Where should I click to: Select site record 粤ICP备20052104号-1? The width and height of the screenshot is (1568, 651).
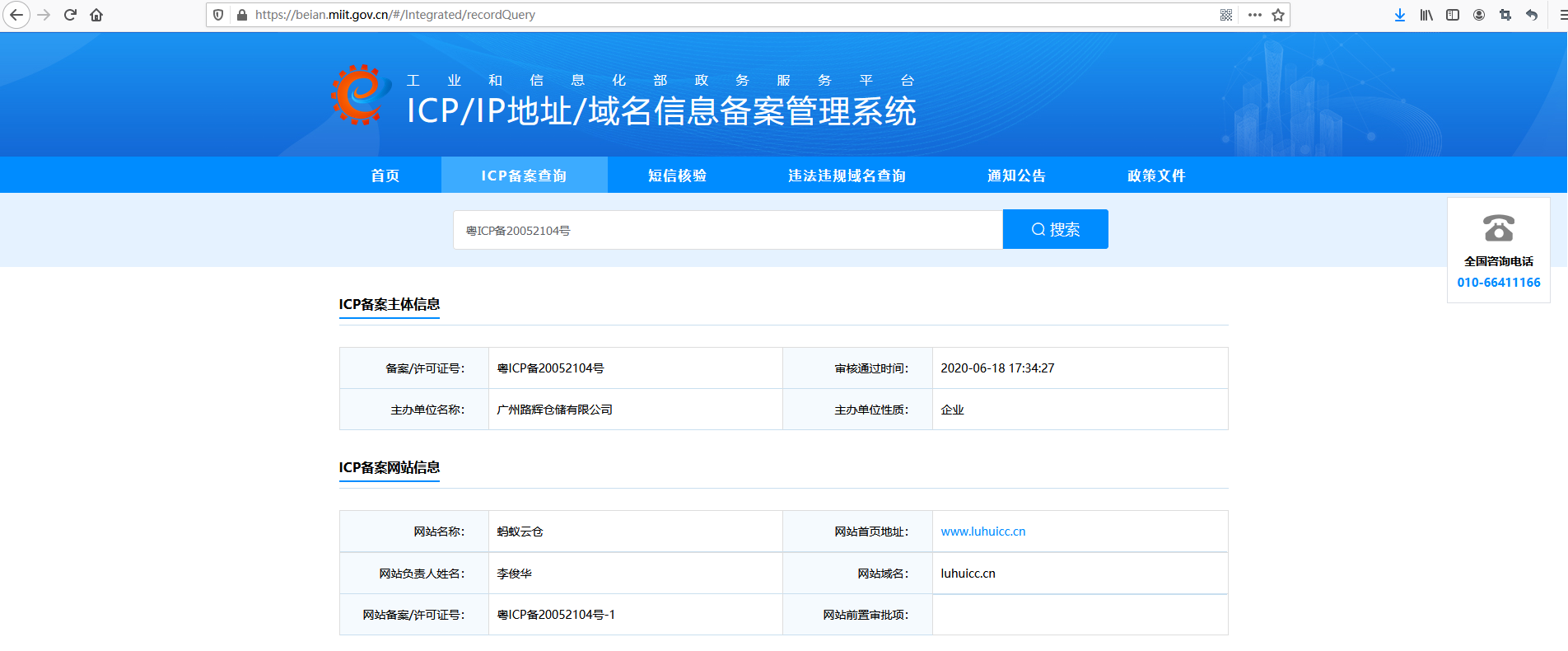click(557, 615)
